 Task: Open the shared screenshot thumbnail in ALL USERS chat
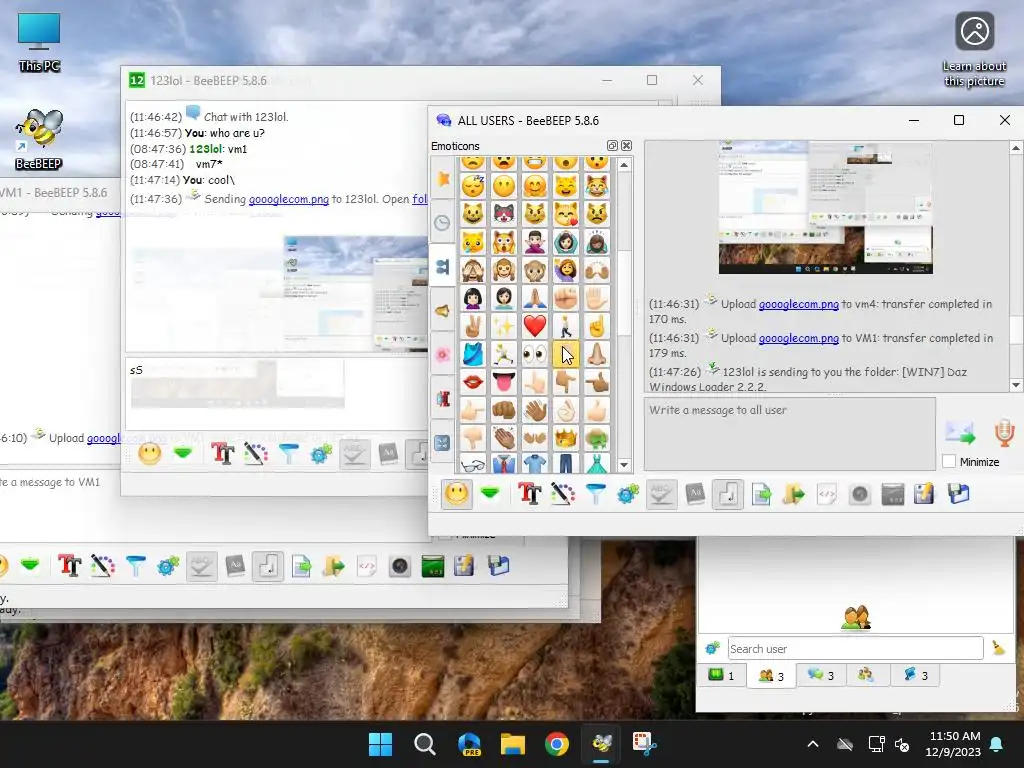tap(825, 207)
